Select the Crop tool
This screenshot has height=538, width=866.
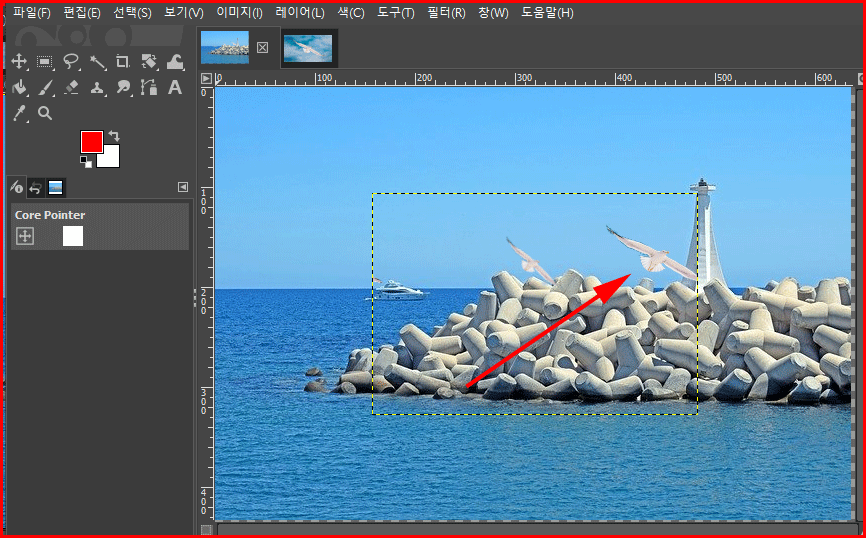(x=123, y=61)
